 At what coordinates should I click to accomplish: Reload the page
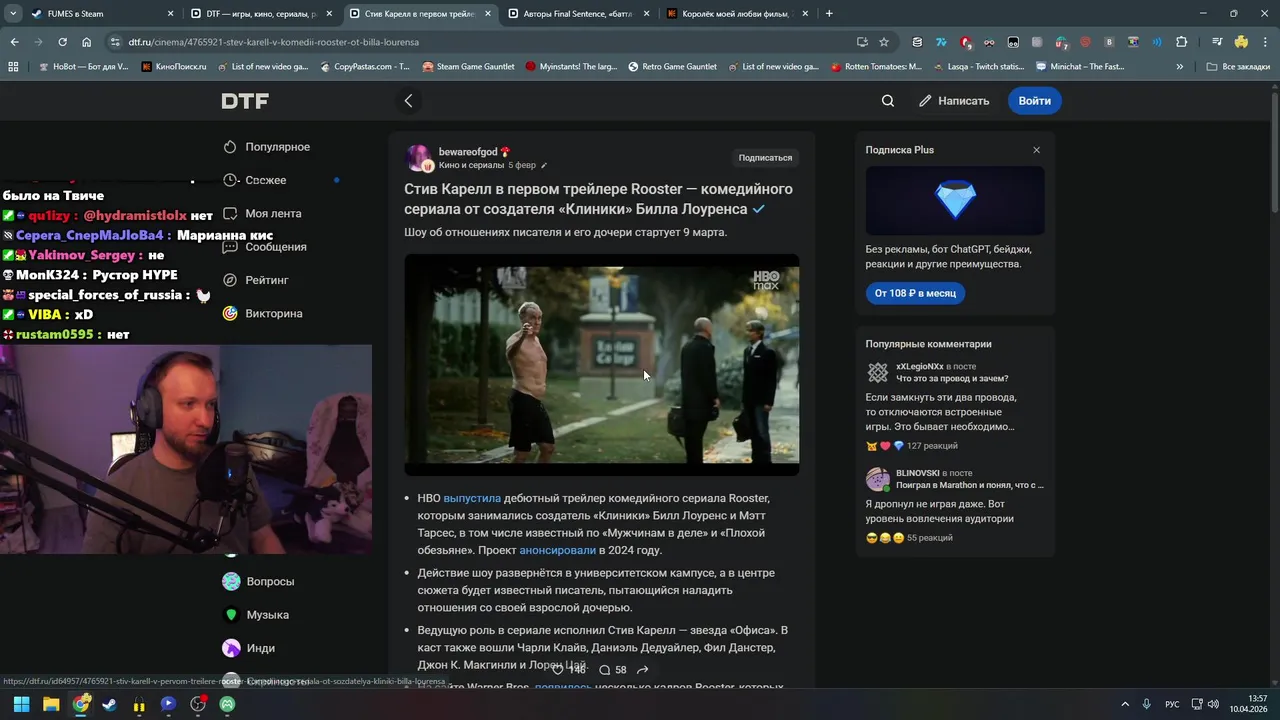coord(62,42)
